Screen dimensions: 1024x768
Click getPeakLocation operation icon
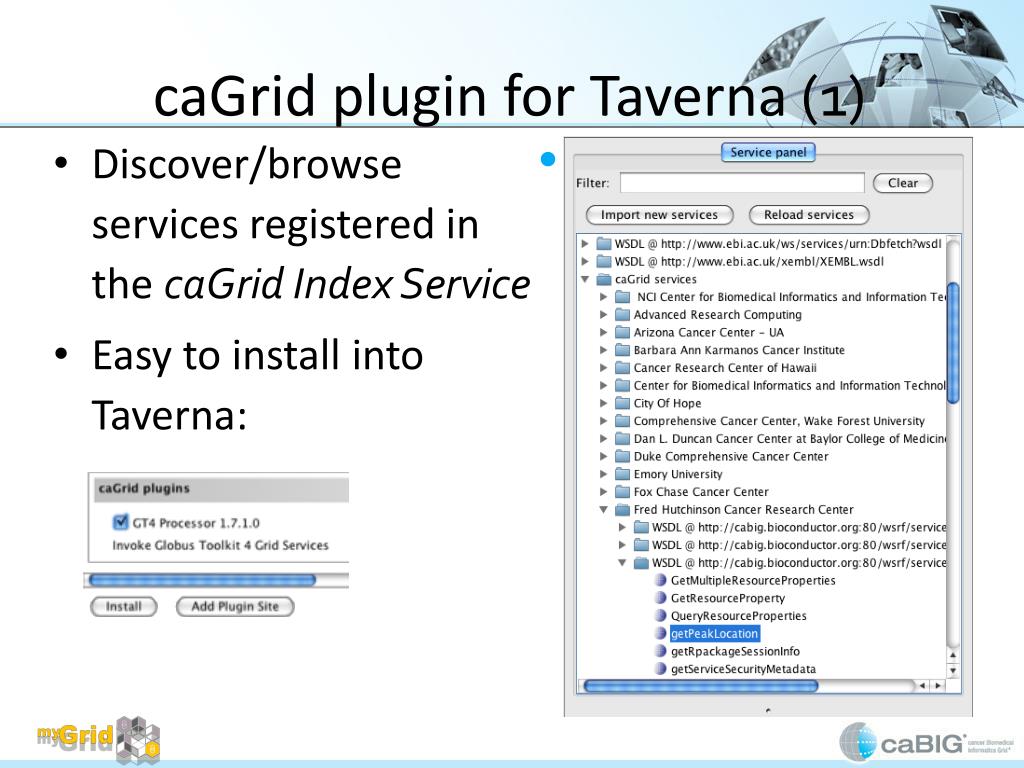[660, 633]
